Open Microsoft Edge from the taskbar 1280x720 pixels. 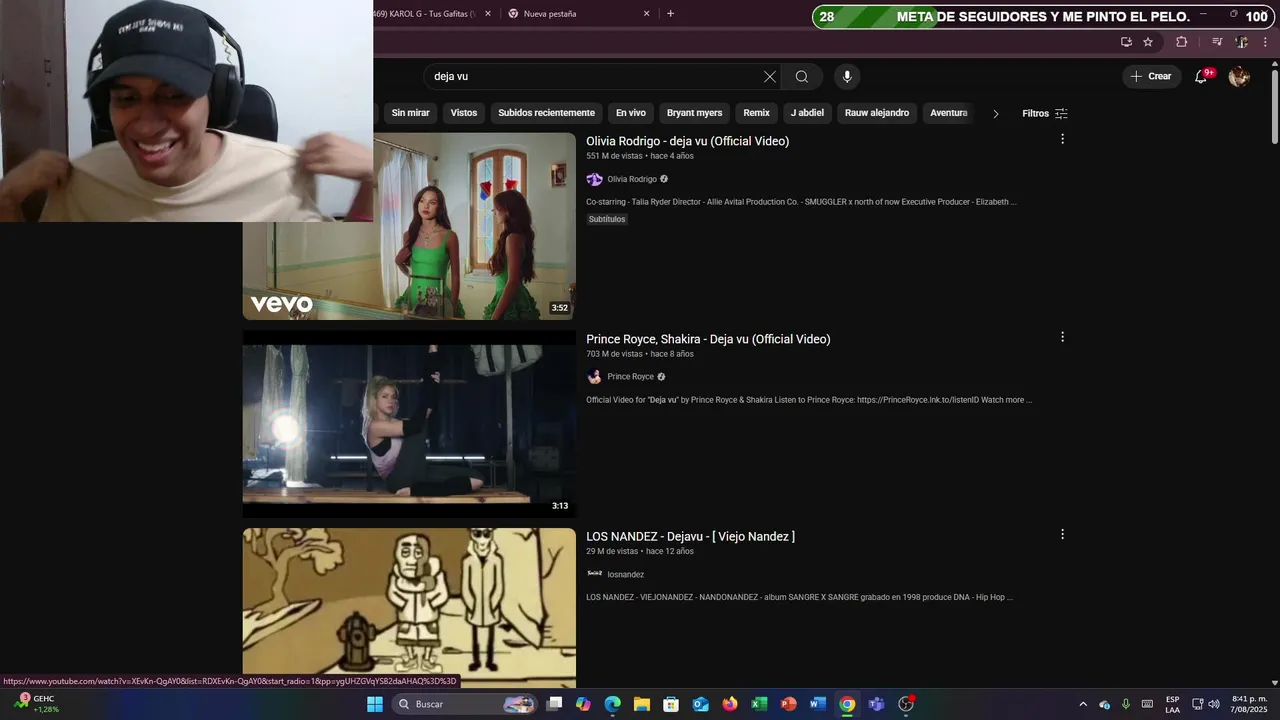612,704
